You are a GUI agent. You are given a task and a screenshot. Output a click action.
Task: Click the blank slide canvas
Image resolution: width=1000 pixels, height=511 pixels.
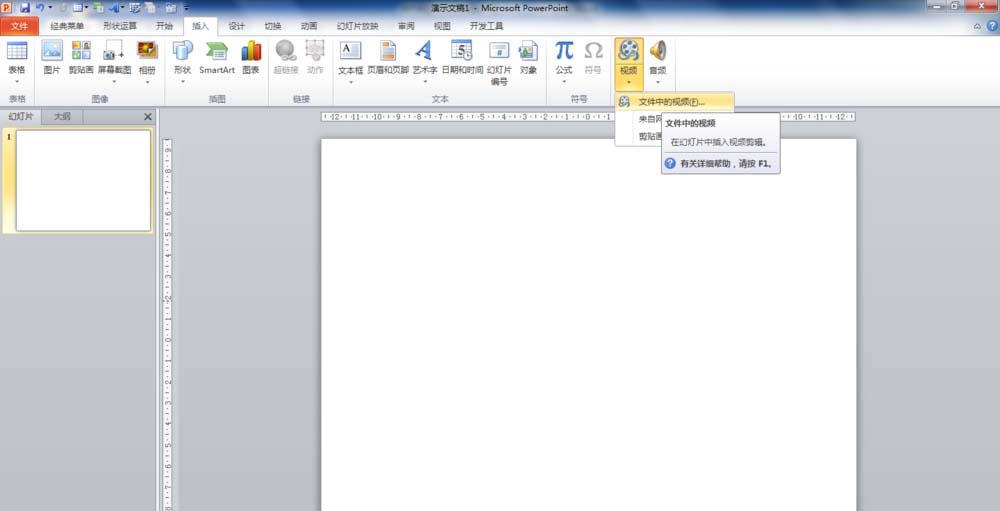coord(589,325)
